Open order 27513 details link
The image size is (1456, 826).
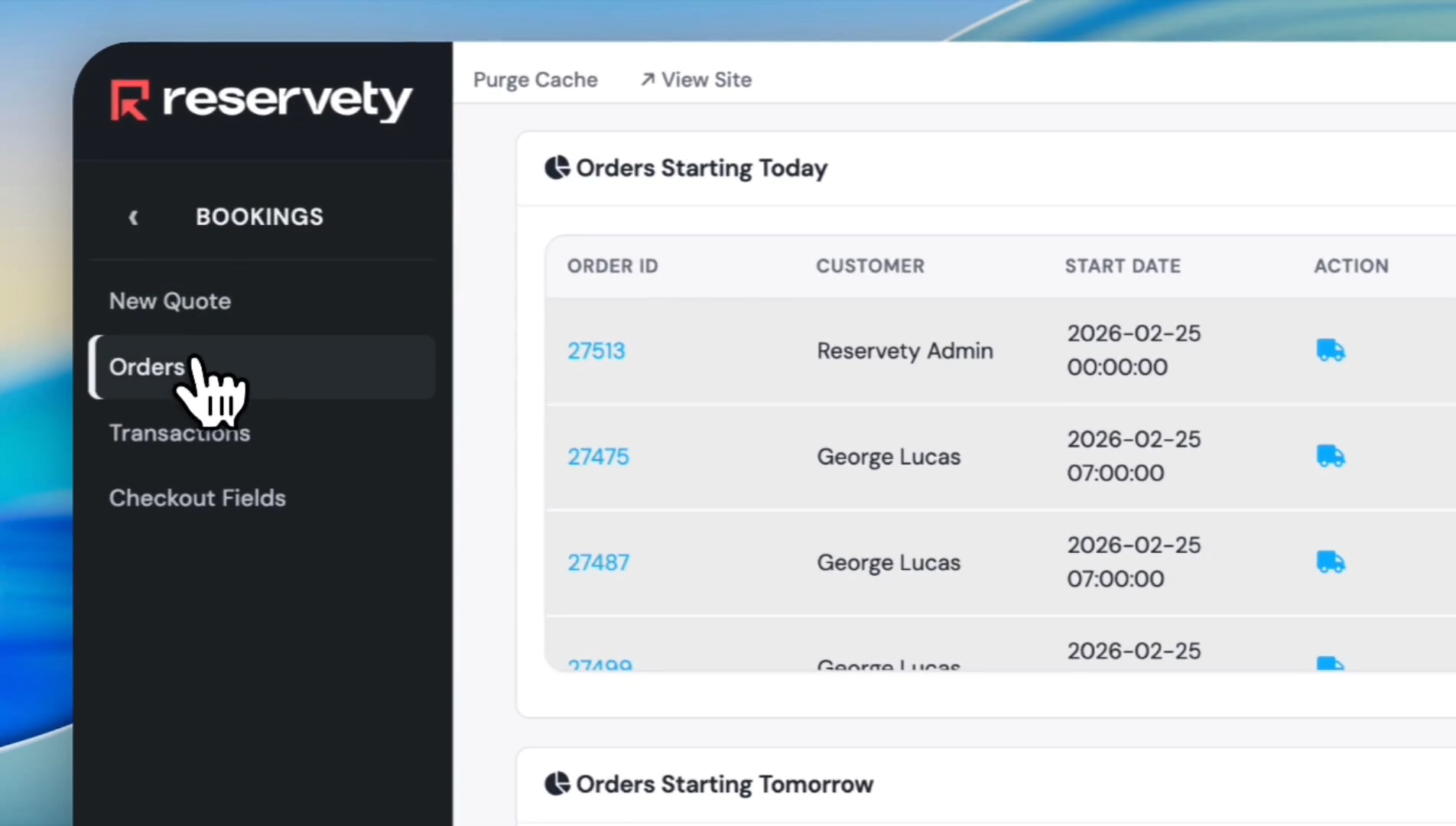pyautogui.click(x=596, y=350)
